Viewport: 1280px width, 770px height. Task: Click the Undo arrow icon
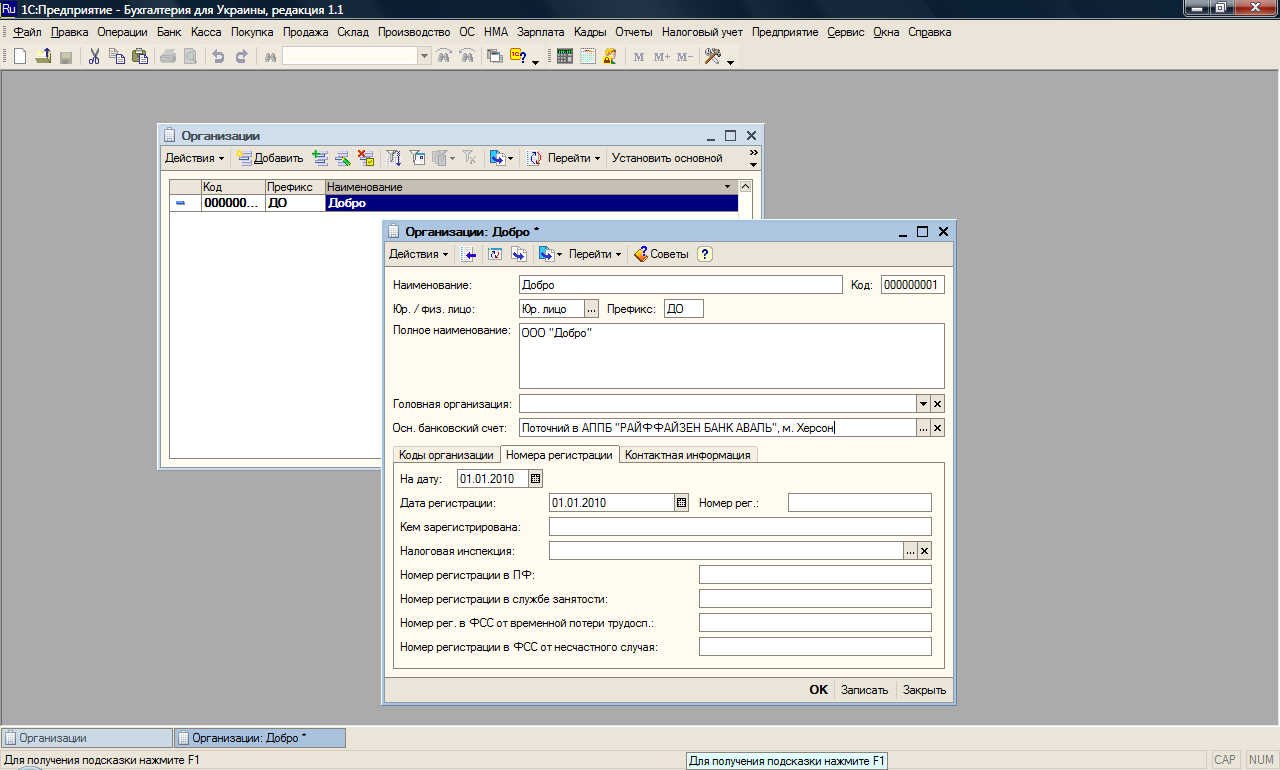pyautogui.click(x=218, y=57)
